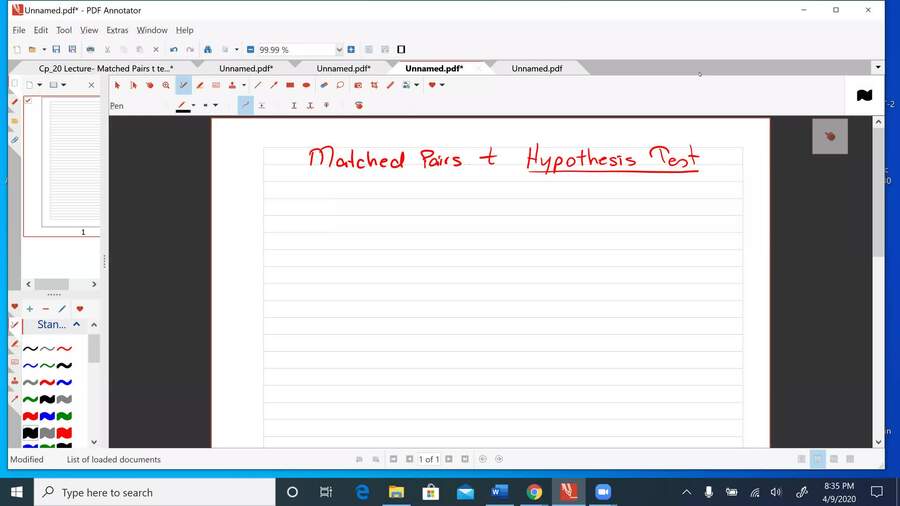
Task: Open the tab list dropdown arrow
Action: pos(878,68)
